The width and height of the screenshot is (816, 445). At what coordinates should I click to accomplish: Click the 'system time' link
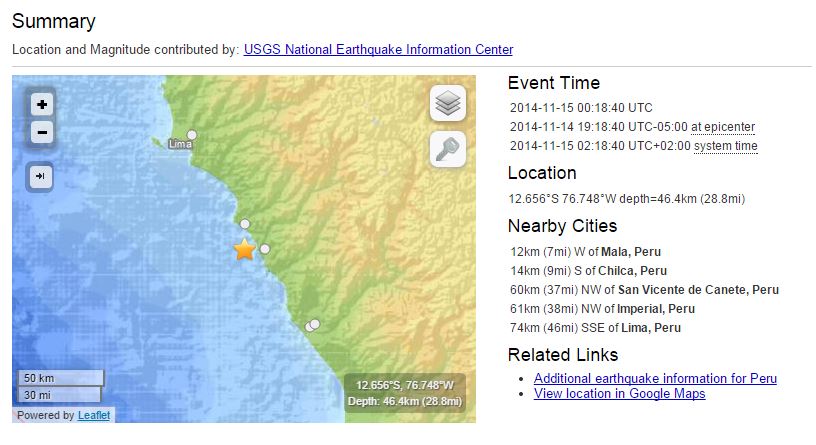click(x=725, y=146)
